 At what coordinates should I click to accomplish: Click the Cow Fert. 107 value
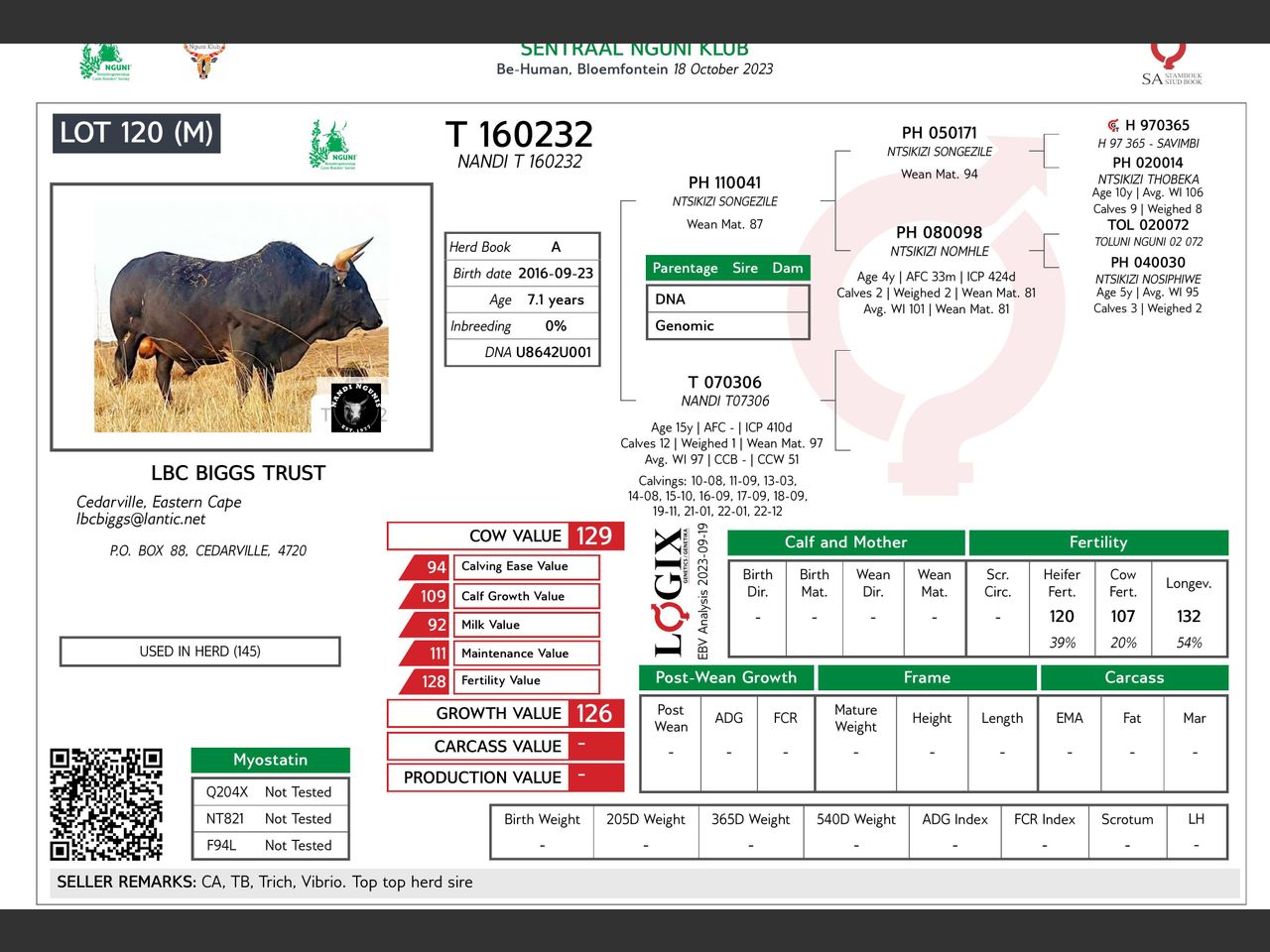click(x=1123, y=616)
